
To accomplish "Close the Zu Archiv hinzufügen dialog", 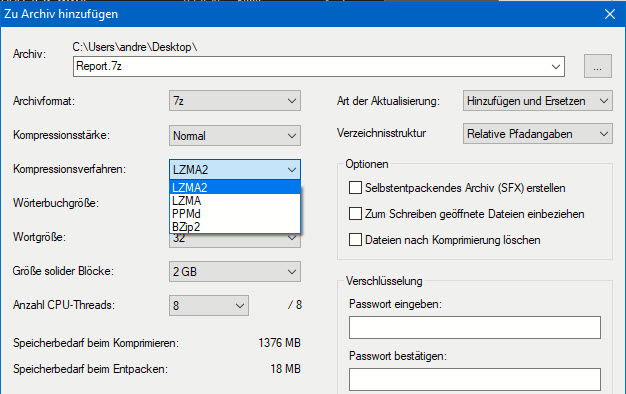I will [x=610, y=14].
